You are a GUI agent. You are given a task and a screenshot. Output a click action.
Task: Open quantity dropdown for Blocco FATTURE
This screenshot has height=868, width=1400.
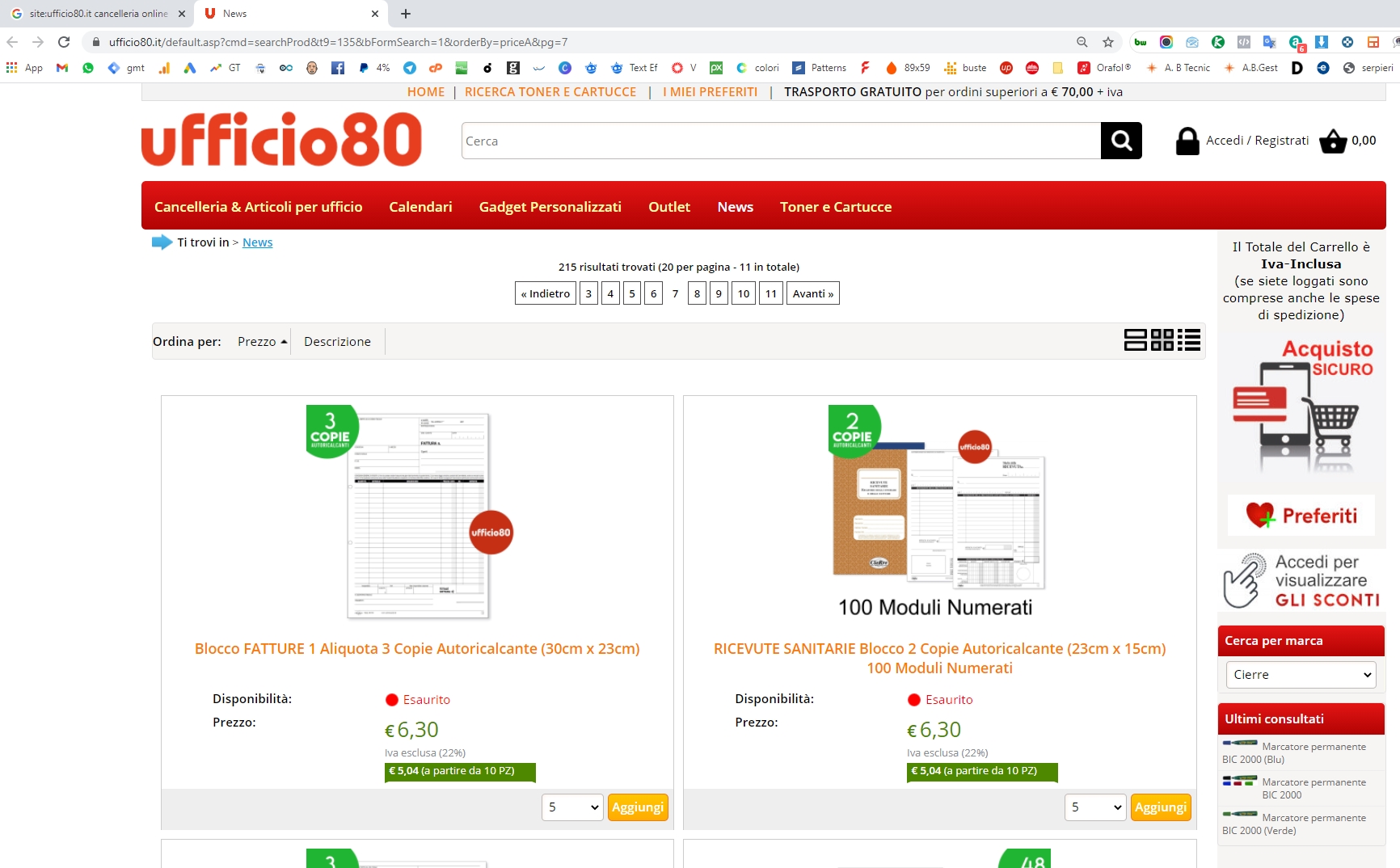pyautogui.click(x=573, y=807)
